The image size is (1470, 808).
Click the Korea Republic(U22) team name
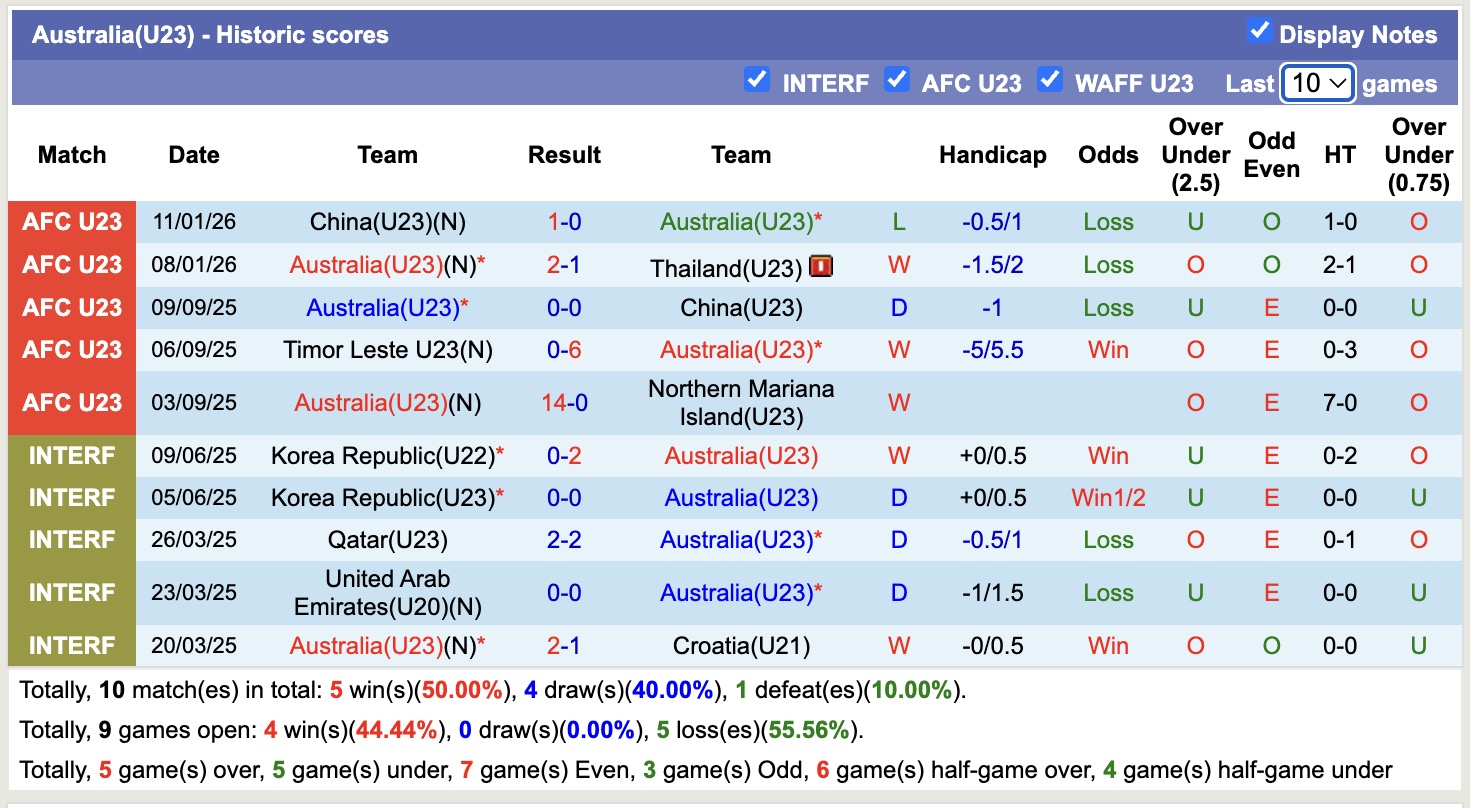click(383, 456)
